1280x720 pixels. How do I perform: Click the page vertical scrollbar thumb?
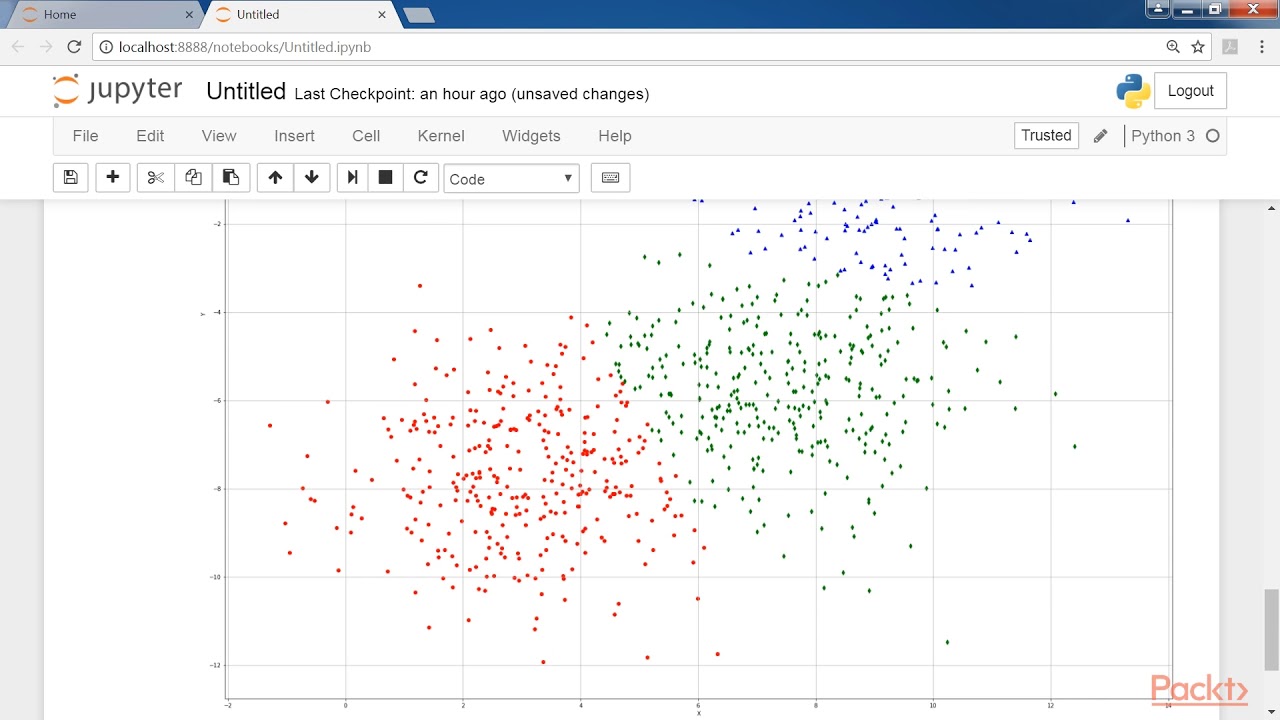coord(1271,630)
